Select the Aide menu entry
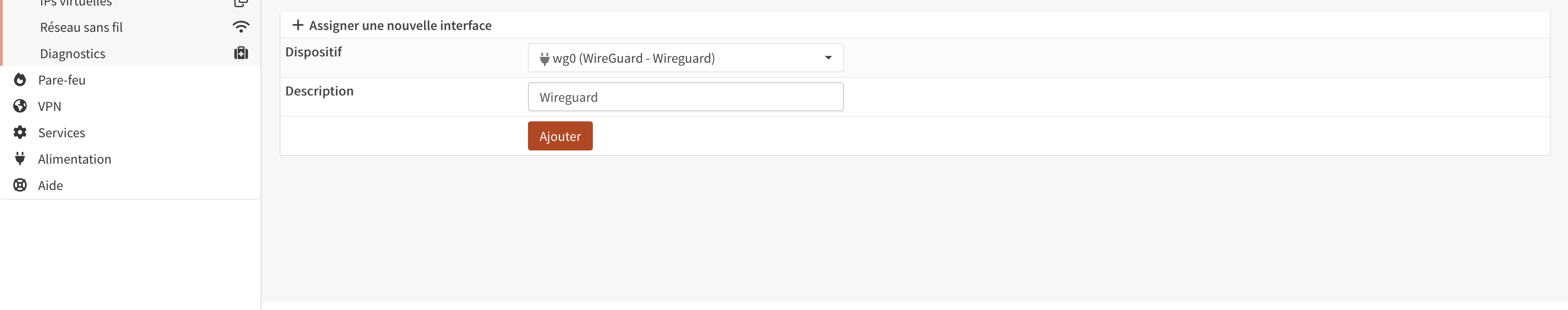Viewport: 1568px width, 310px height. tap(50, 185)
